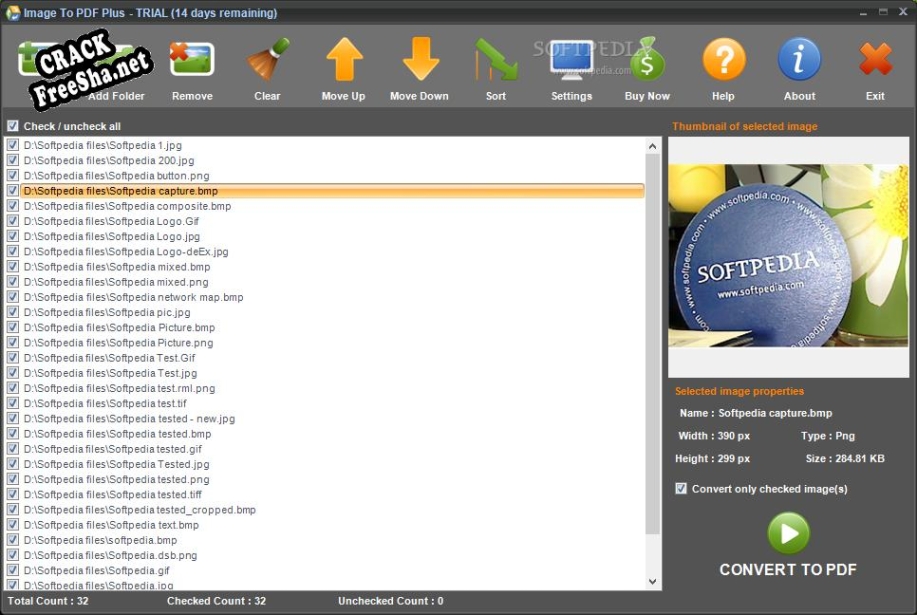This screenshot has height=615, width=917.
Task: Click the green Convert To PDF button
Action: [788, 534]
